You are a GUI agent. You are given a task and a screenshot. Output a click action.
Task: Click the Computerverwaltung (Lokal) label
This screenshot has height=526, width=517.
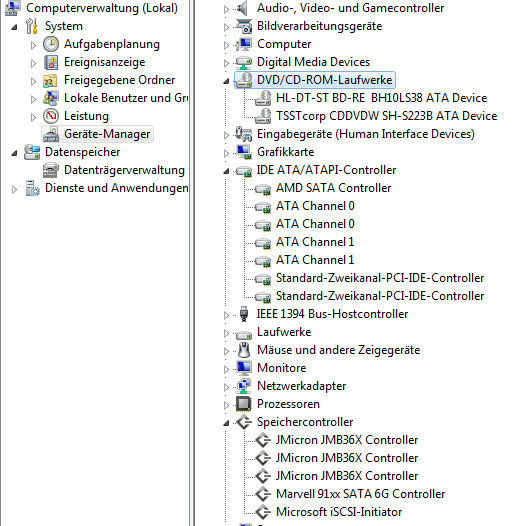[x=102, y=8]
